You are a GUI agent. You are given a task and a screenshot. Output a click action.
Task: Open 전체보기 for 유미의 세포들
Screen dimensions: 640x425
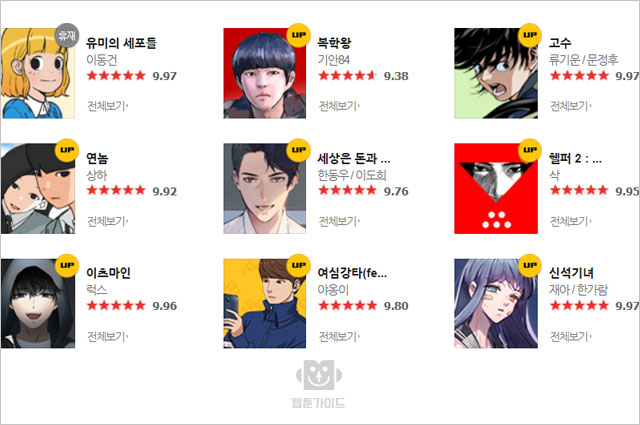coord(107,106)
